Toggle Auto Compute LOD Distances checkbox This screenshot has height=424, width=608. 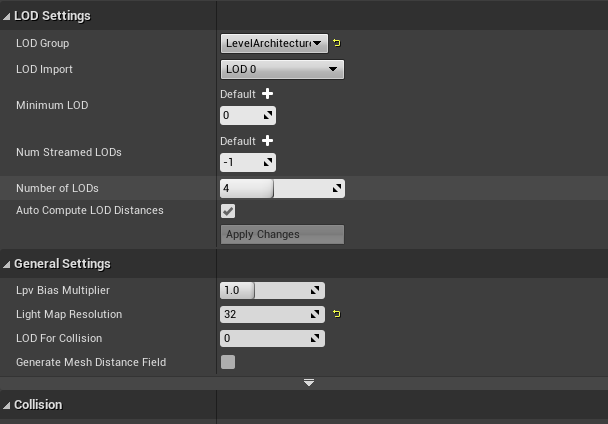228,211
